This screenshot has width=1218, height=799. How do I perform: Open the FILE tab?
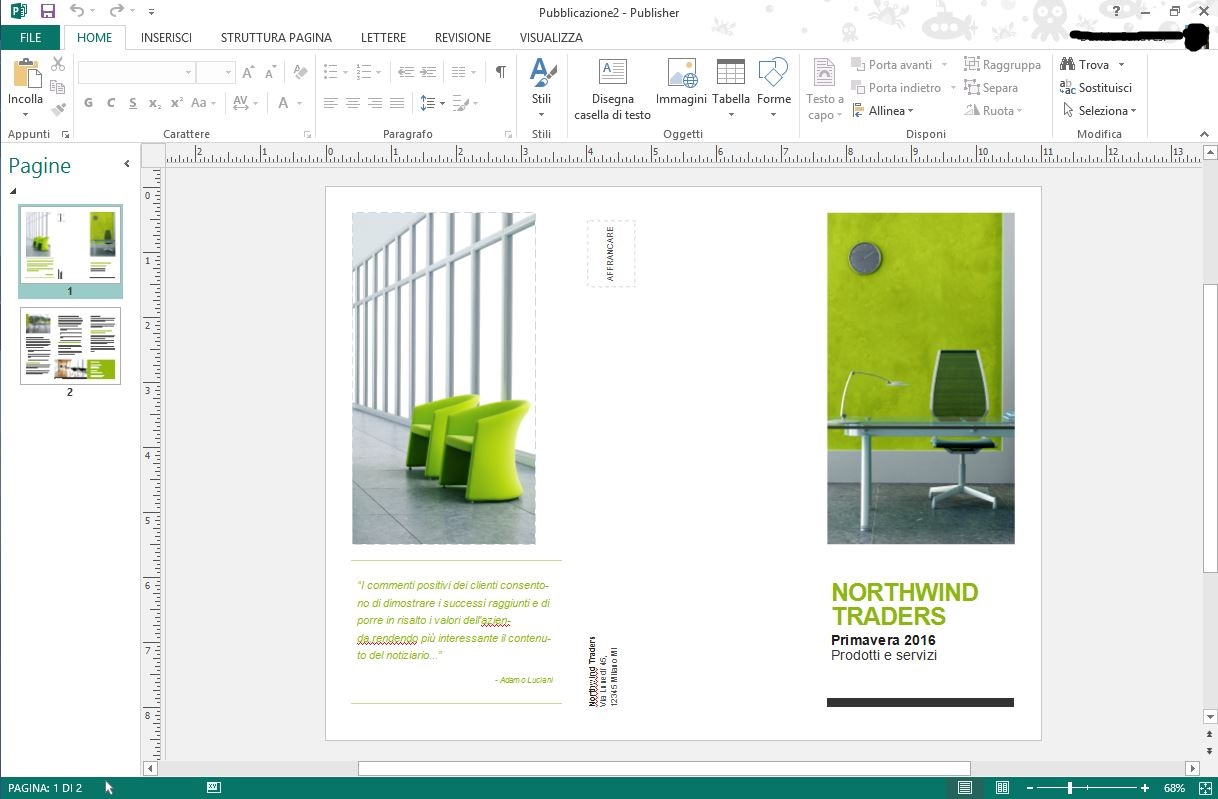[31, 38]
